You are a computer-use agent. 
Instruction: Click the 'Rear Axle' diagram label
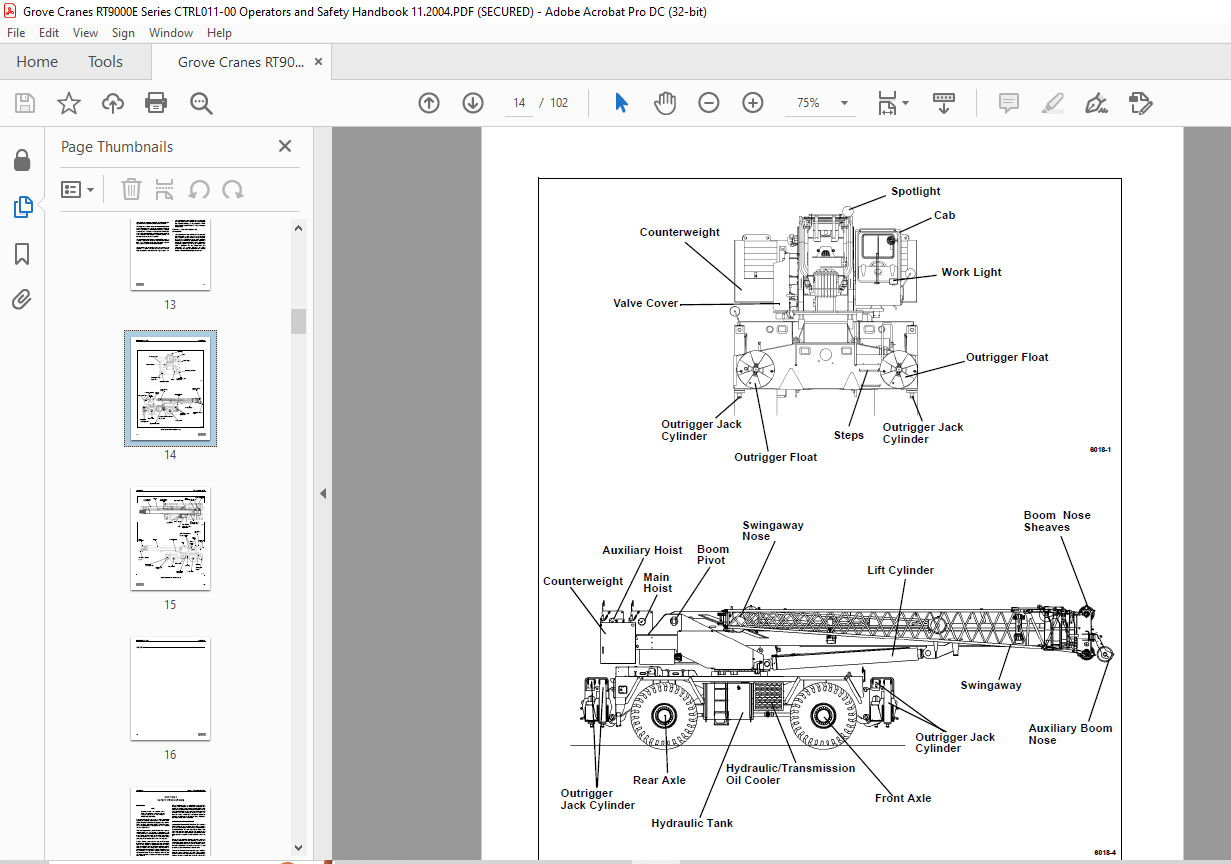(659, 780)
